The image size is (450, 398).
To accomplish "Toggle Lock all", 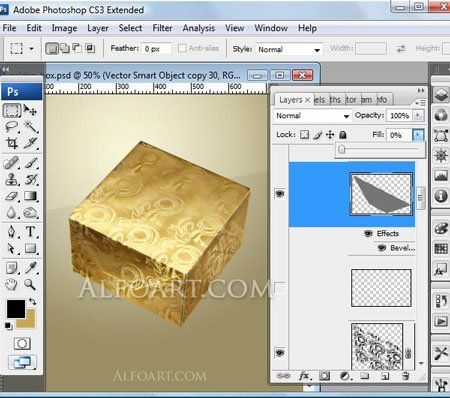I will (343, 135).
